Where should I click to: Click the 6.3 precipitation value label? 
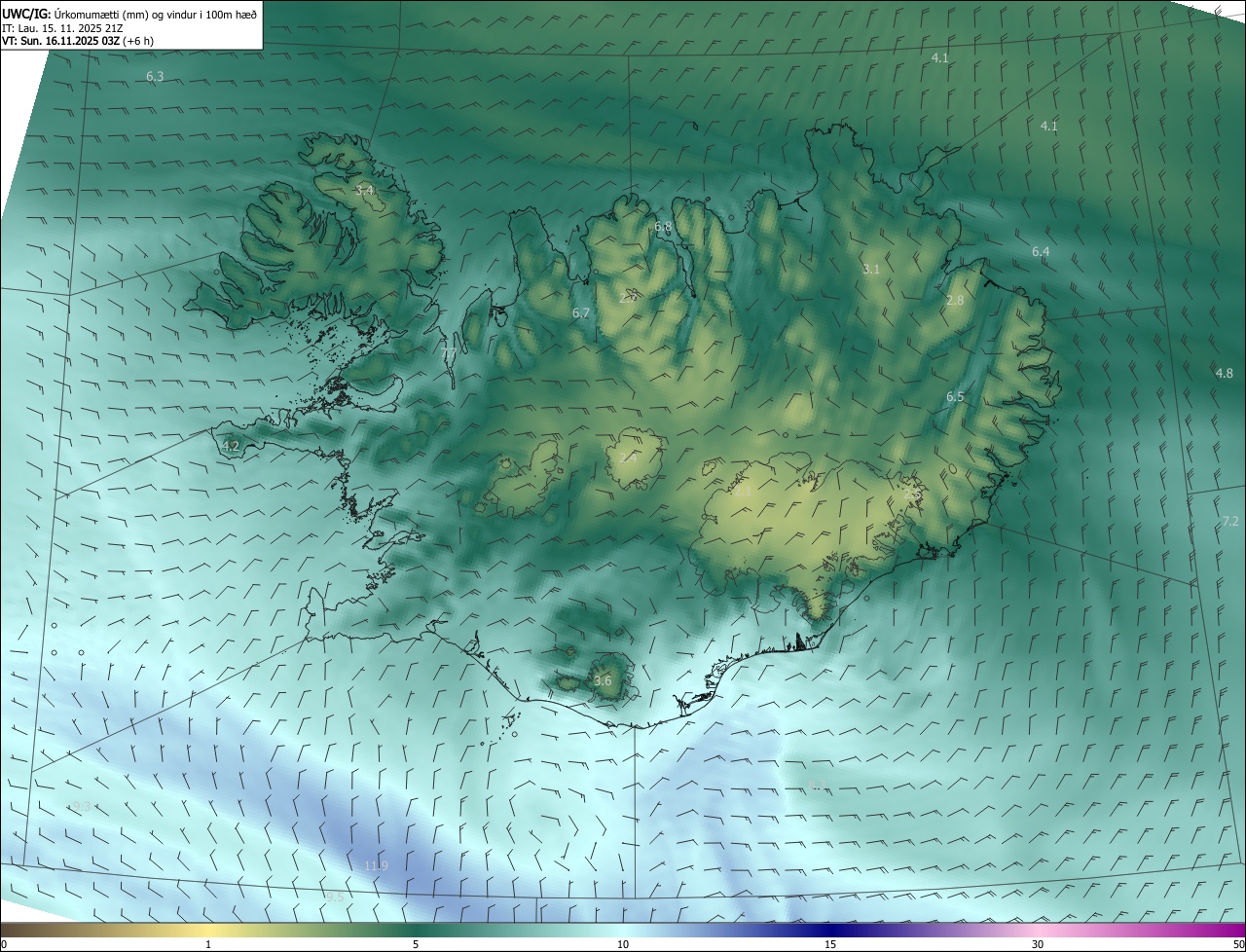pos(155,76)
